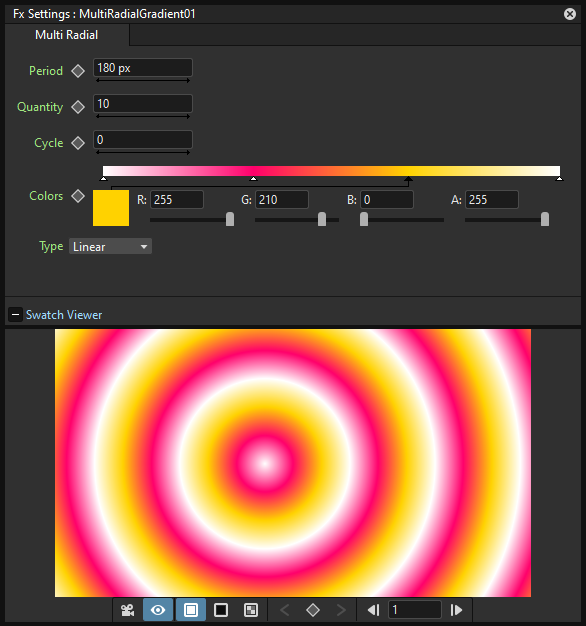Go to next keyframe arrow
Image resolution: width=586 pixels, height=626 pixels.
tap(341, 610)
